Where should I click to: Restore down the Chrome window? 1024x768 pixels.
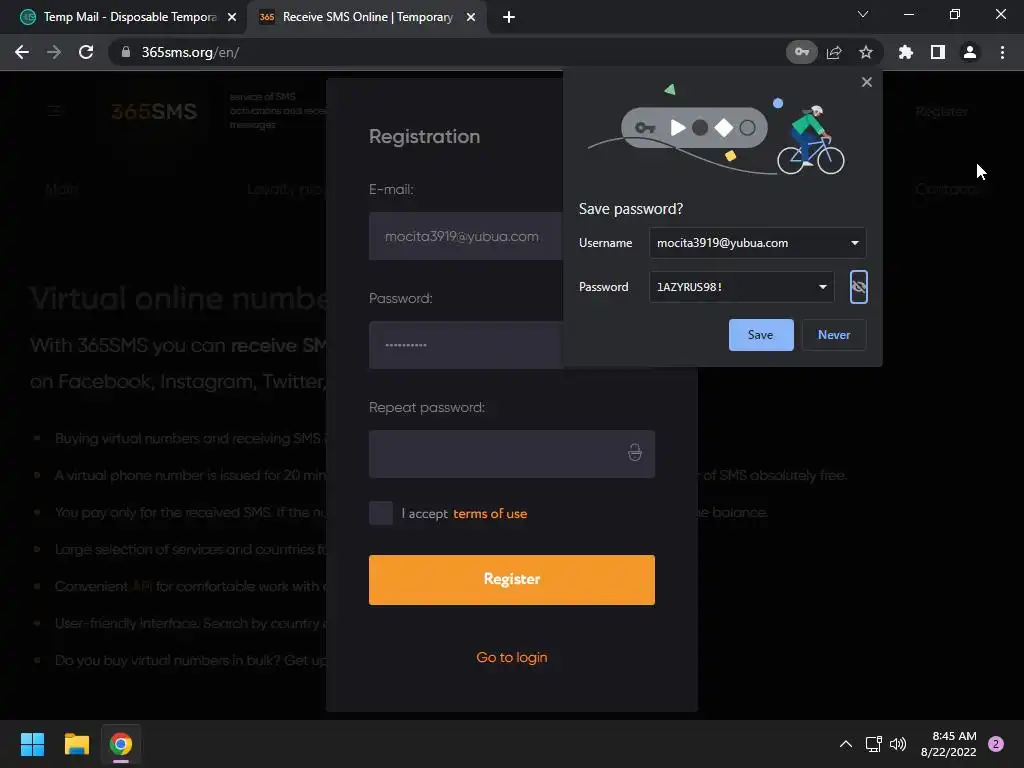click(x=955, y=14)
